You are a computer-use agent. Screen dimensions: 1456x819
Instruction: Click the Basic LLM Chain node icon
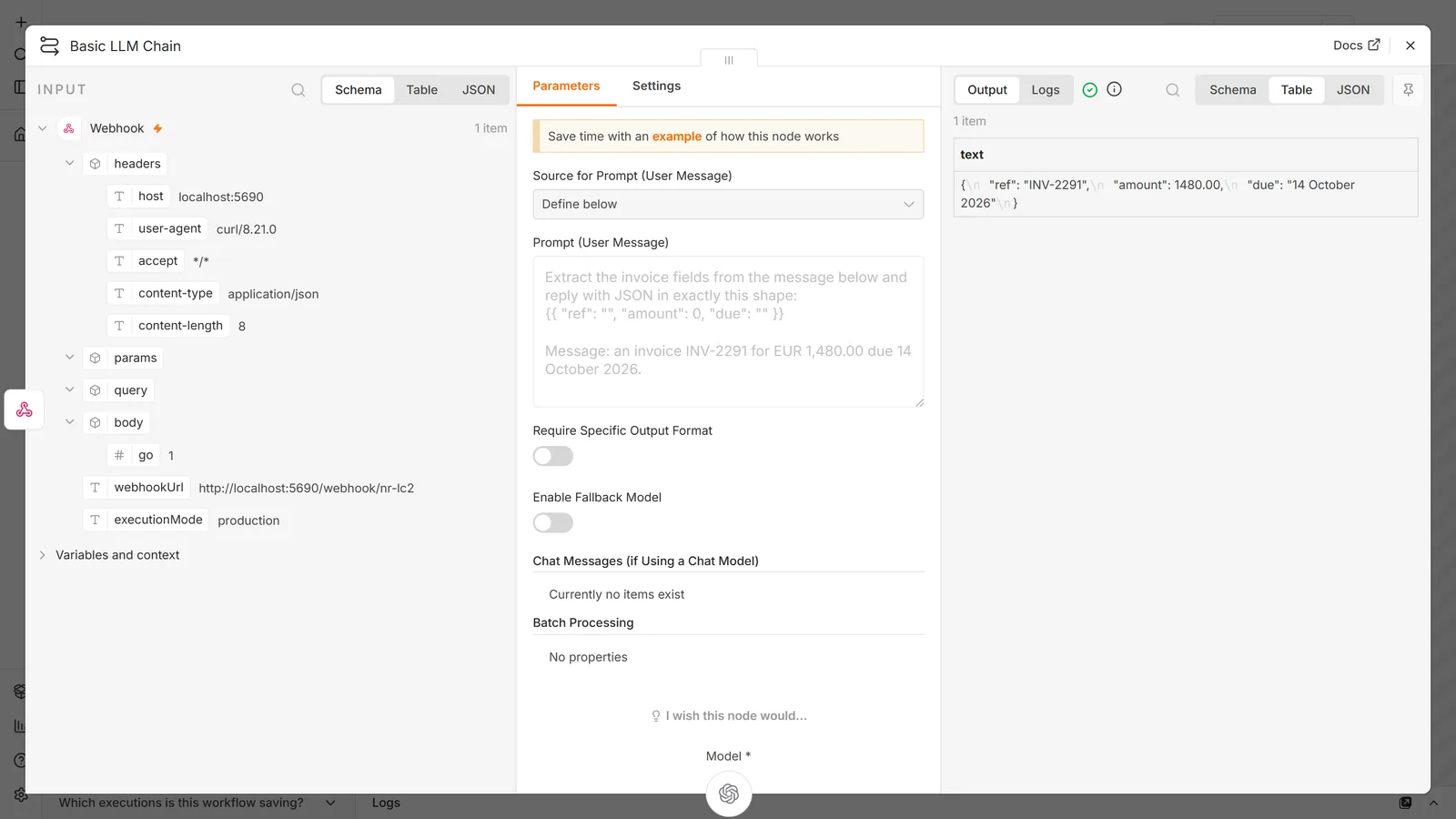[49, 45]
